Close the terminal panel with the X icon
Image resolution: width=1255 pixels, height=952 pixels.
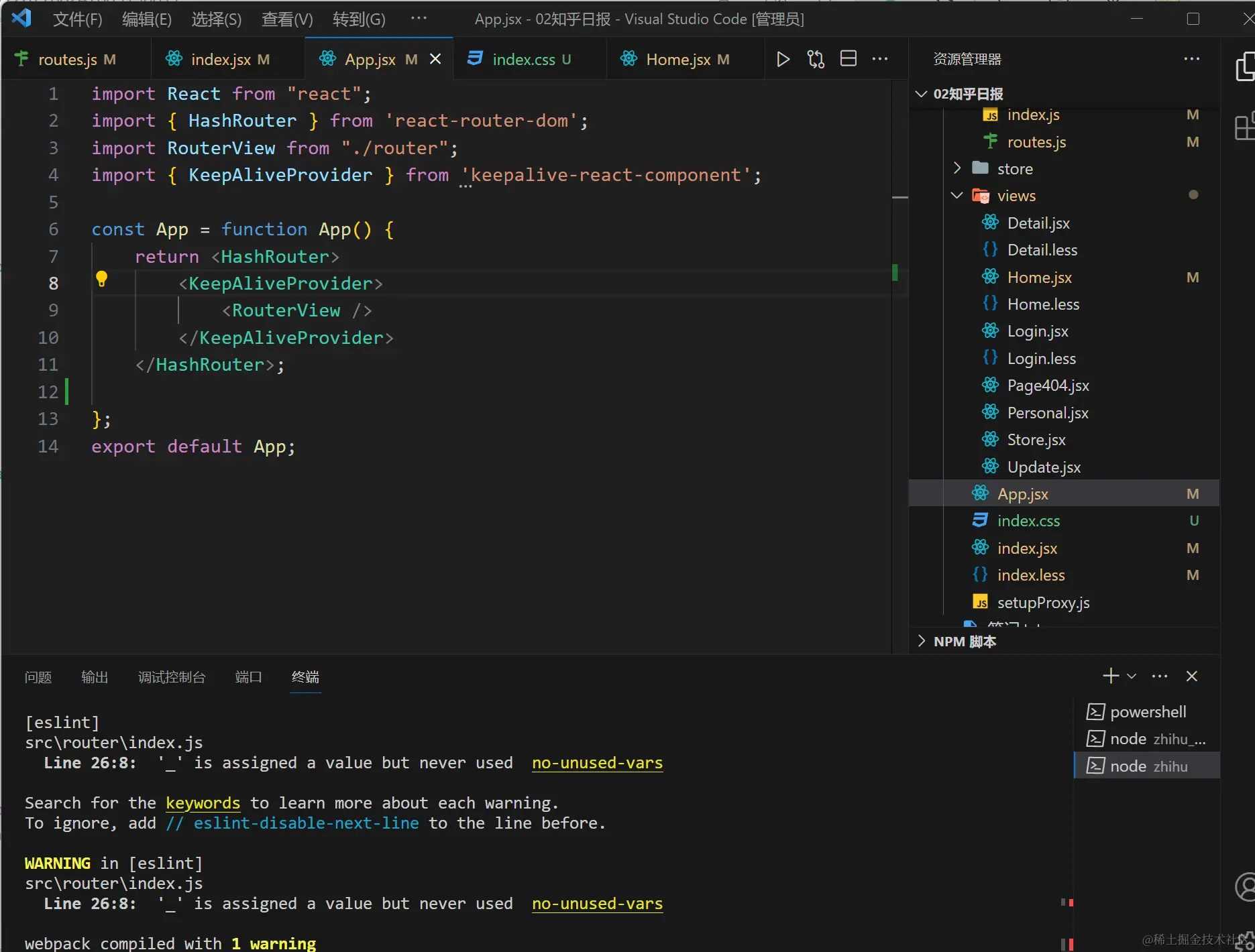[x=1191, y=676]
